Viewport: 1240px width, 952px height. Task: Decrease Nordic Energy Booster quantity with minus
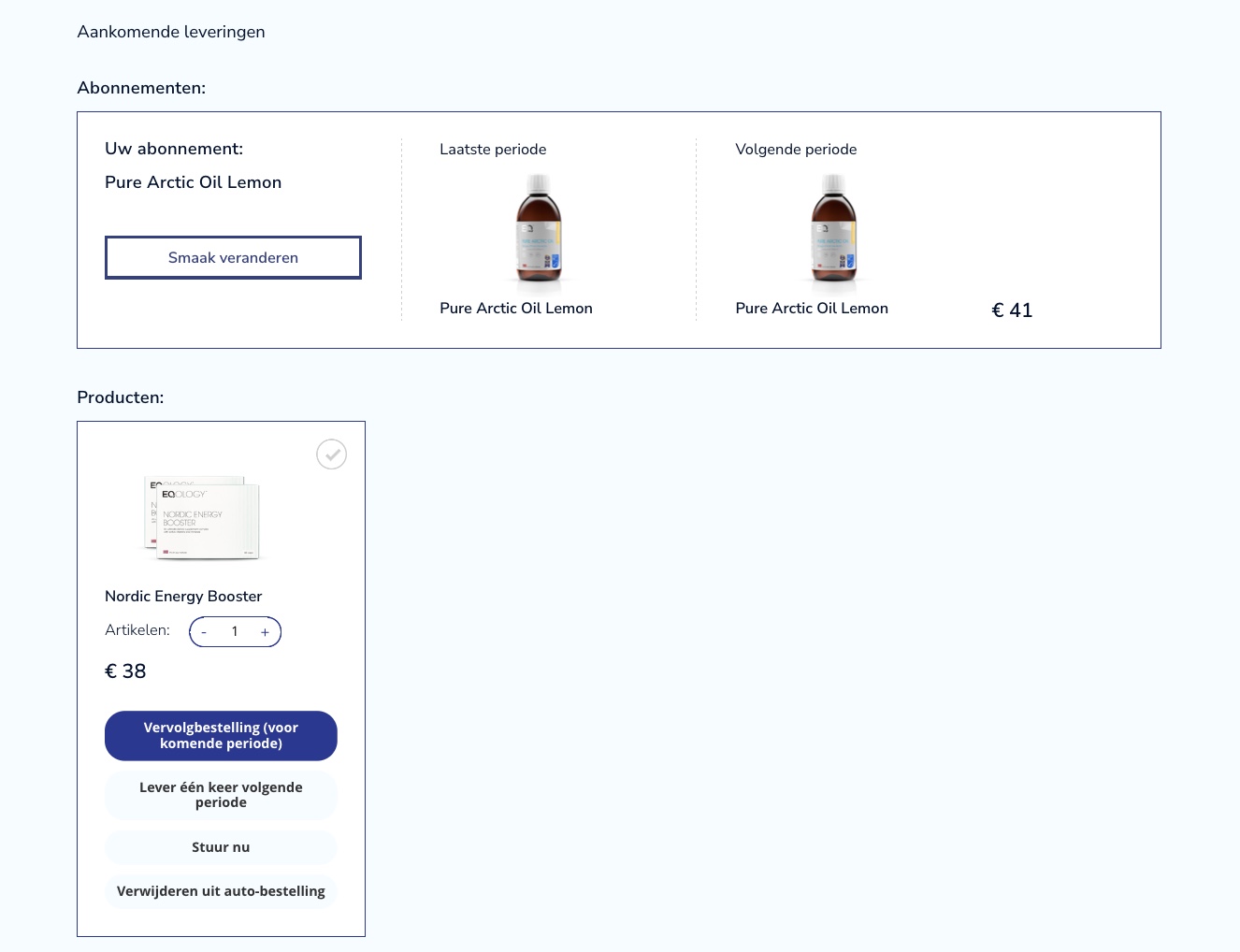pos(204,632)
